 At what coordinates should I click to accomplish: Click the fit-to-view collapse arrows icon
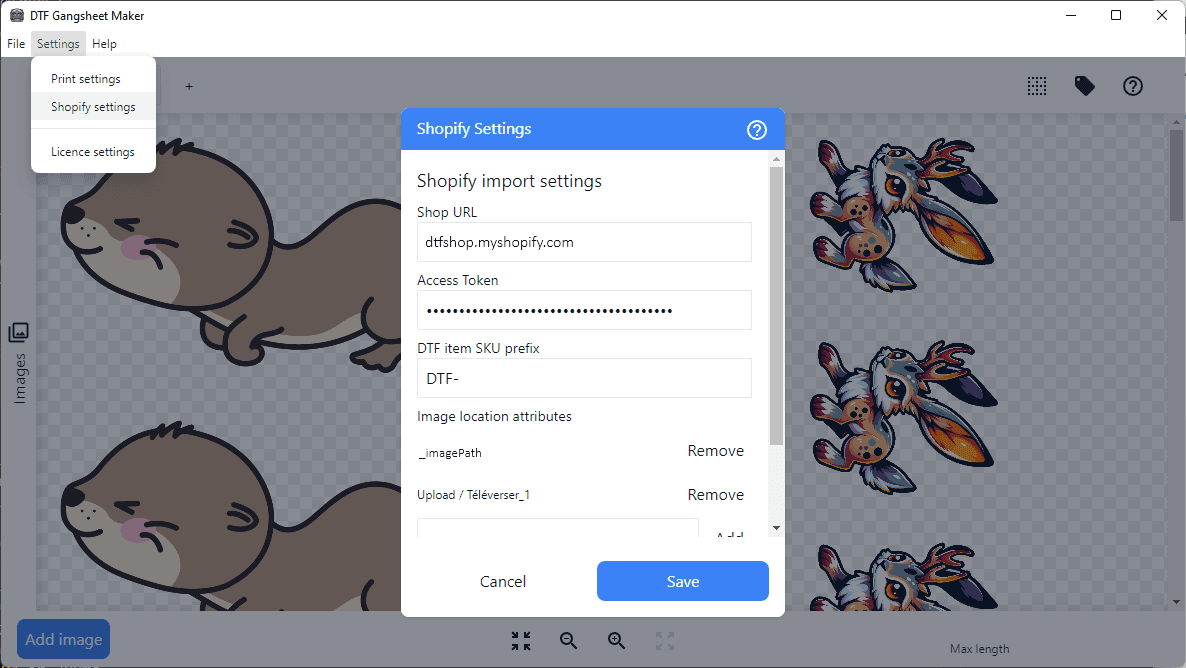click(x=521, y=641)
